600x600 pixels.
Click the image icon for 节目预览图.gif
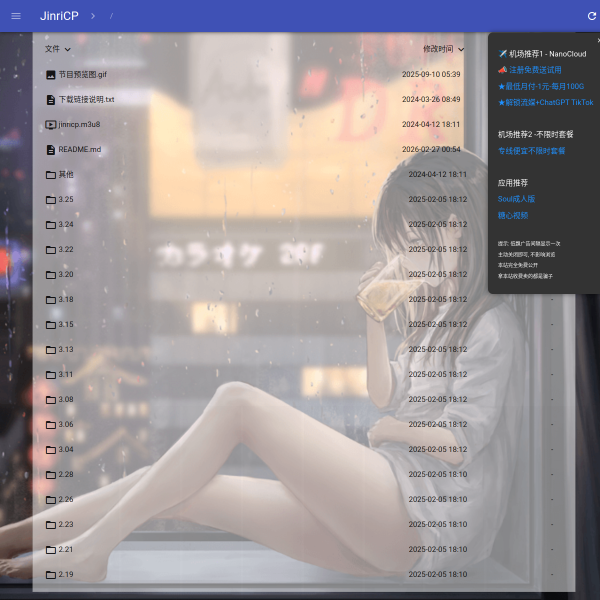(x=51, y=75)
